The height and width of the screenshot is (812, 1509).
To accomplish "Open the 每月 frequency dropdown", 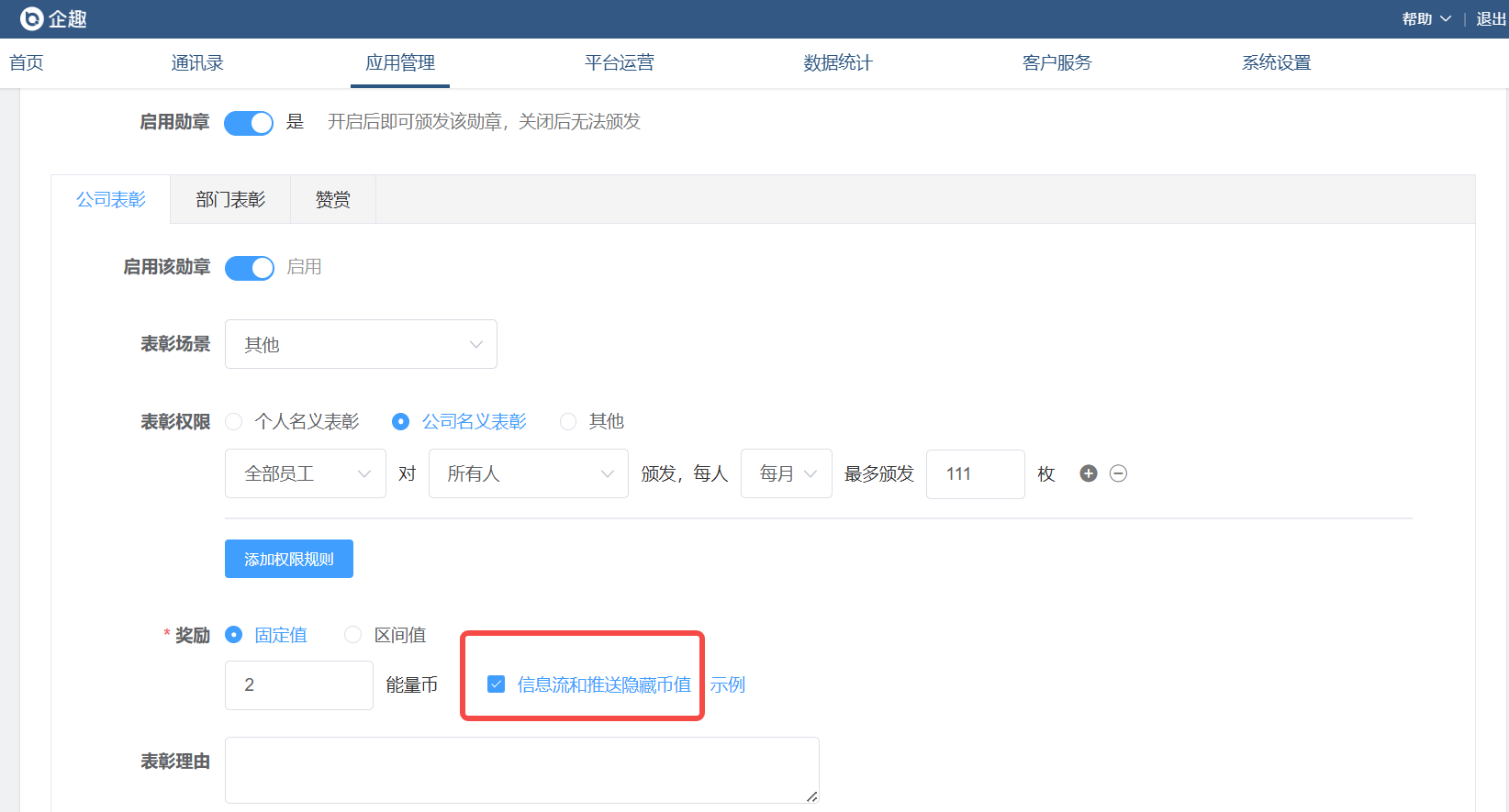I will (786, 473).
